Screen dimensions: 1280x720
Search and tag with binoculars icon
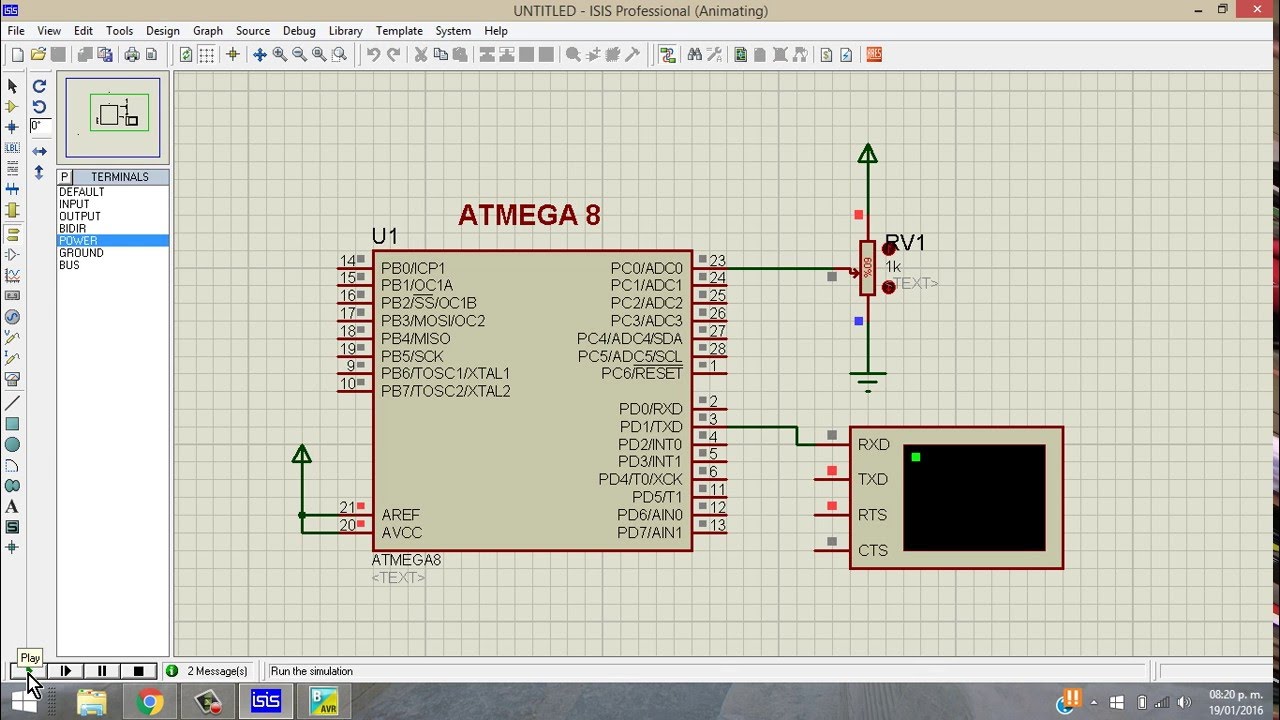point(694,55)
